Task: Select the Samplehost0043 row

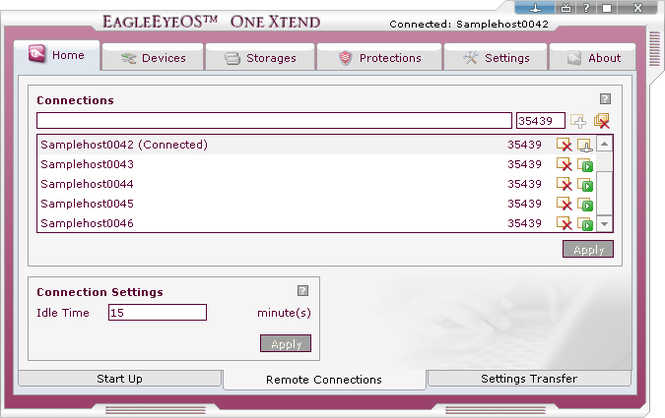Action: (316, 164)
